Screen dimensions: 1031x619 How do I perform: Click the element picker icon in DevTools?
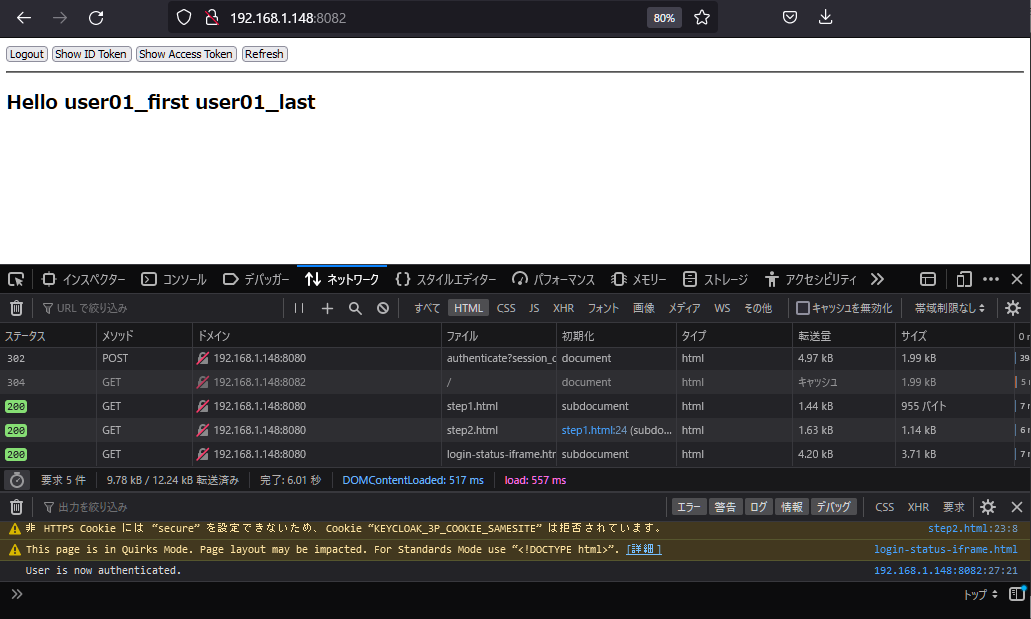tap(16, 279)
